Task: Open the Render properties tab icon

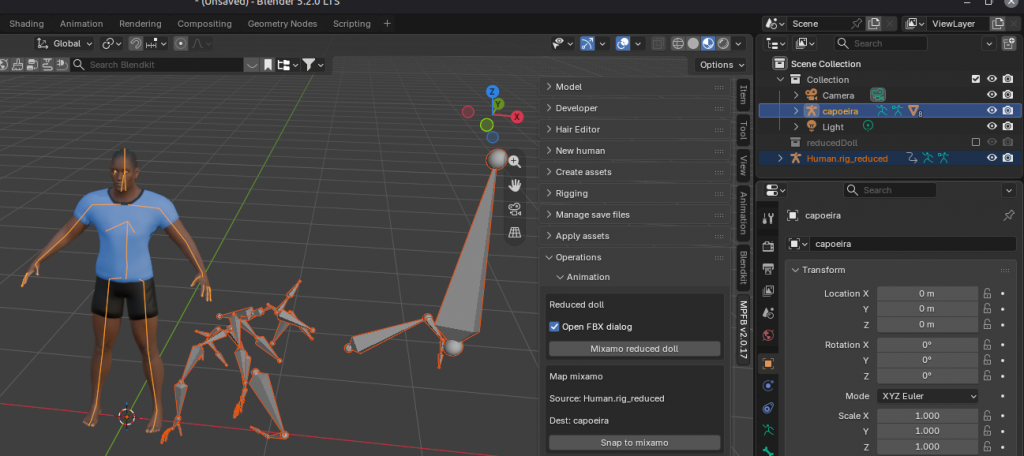Action: pos(769,246)
